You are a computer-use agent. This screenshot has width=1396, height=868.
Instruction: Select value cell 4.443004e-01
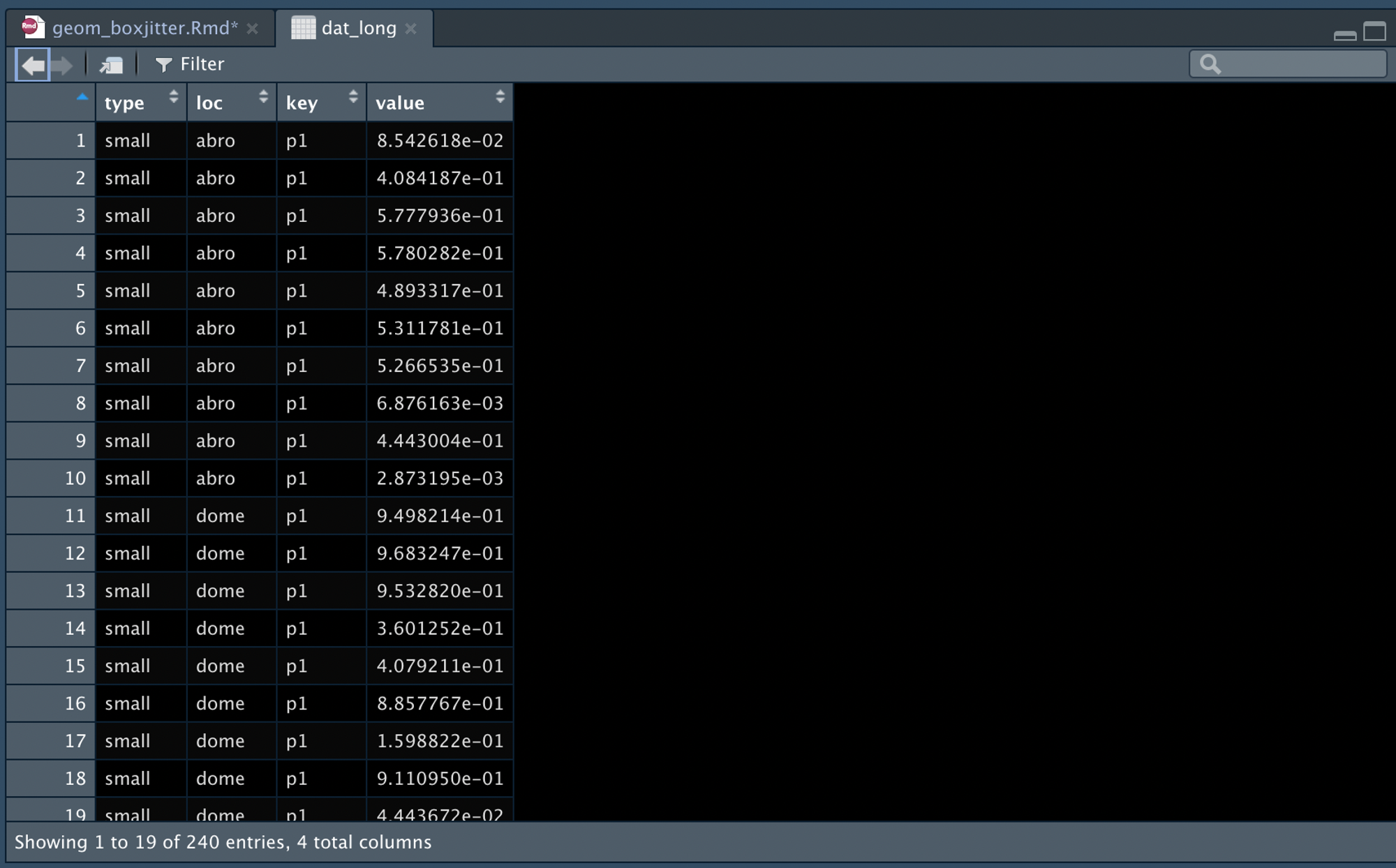(x=440, y=441)
